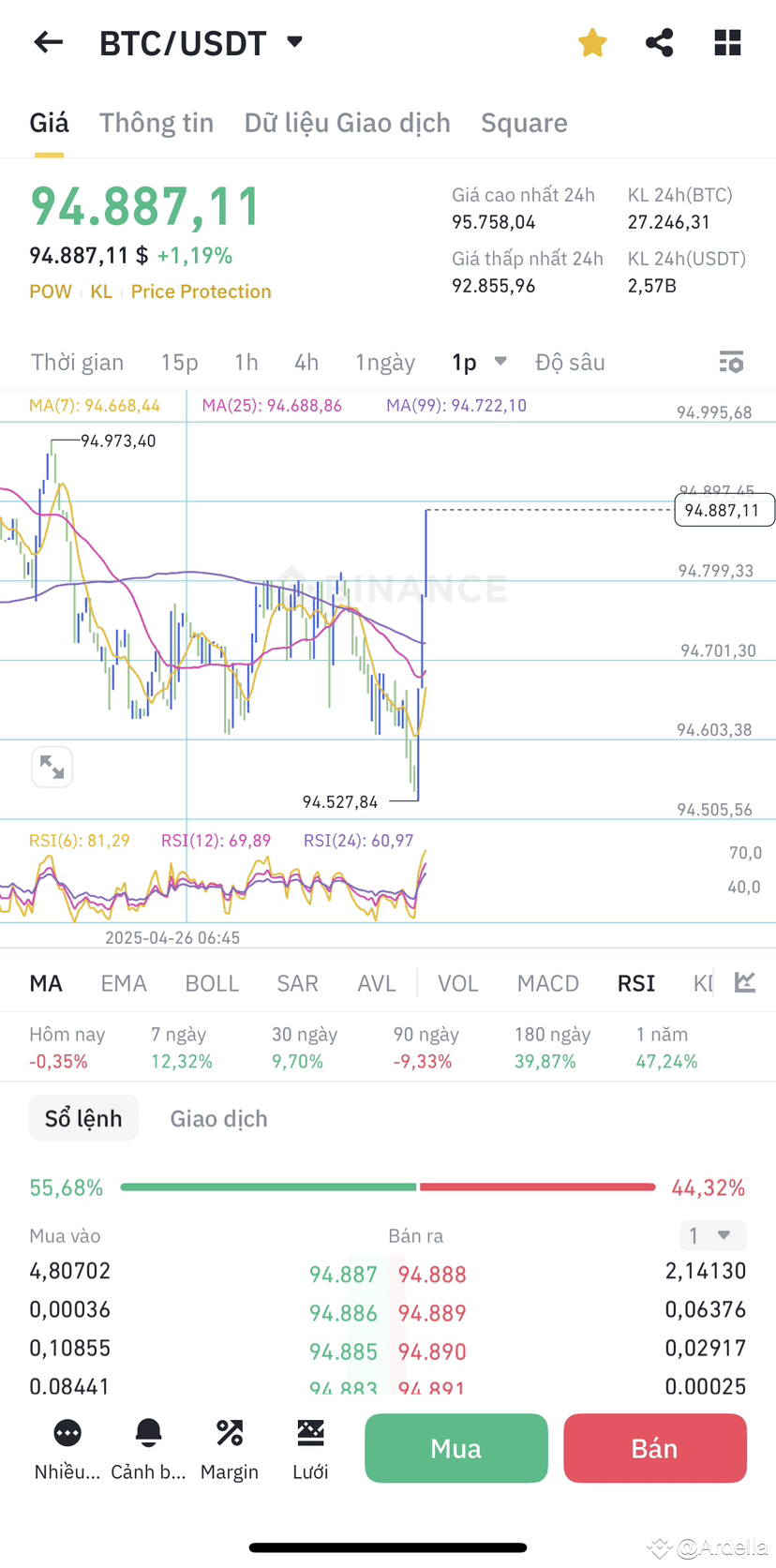Open the share icon

point(660,42)
